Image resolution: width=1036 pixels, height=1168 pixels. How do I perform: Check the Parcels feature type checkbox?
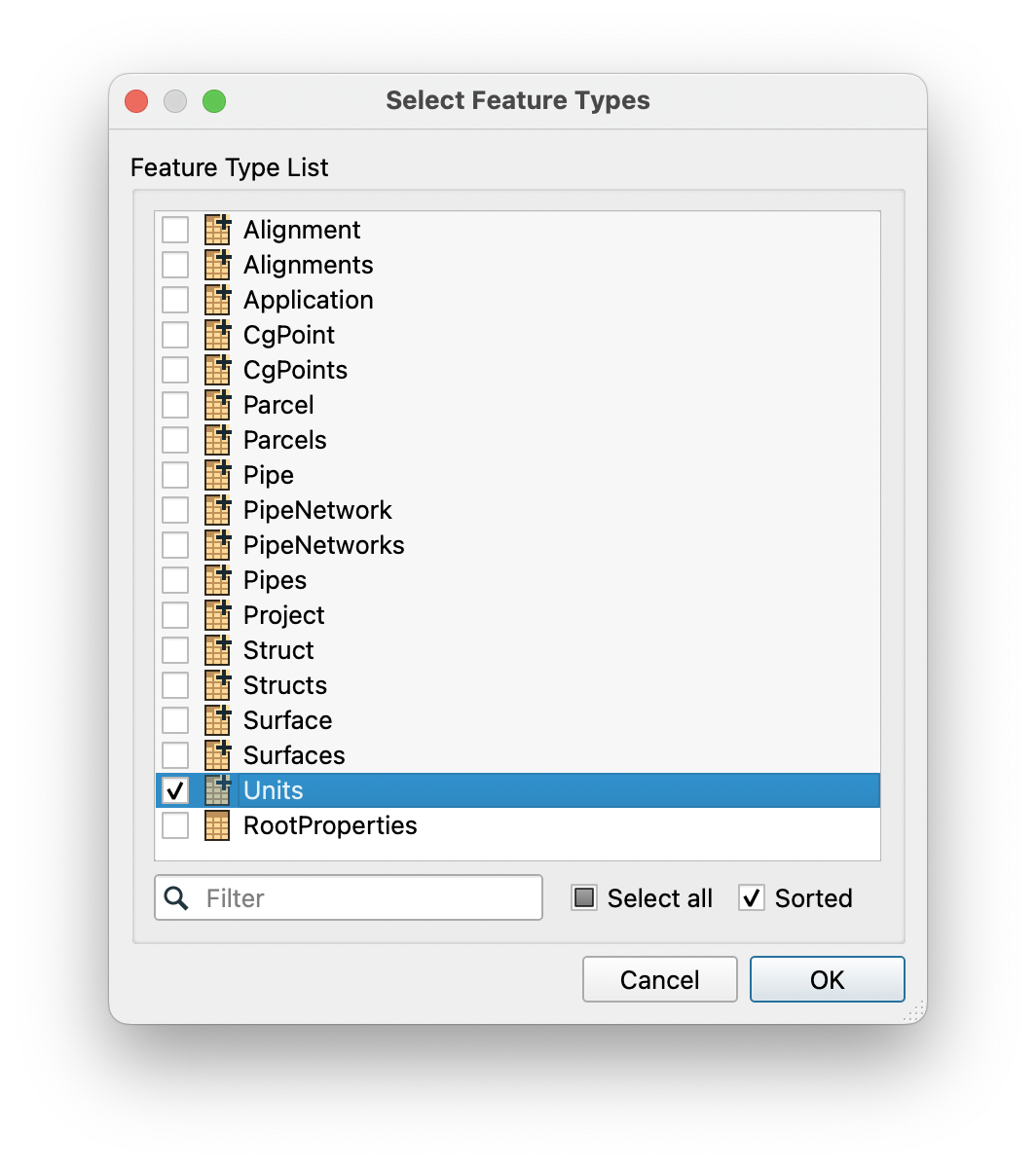coord(175,440)
